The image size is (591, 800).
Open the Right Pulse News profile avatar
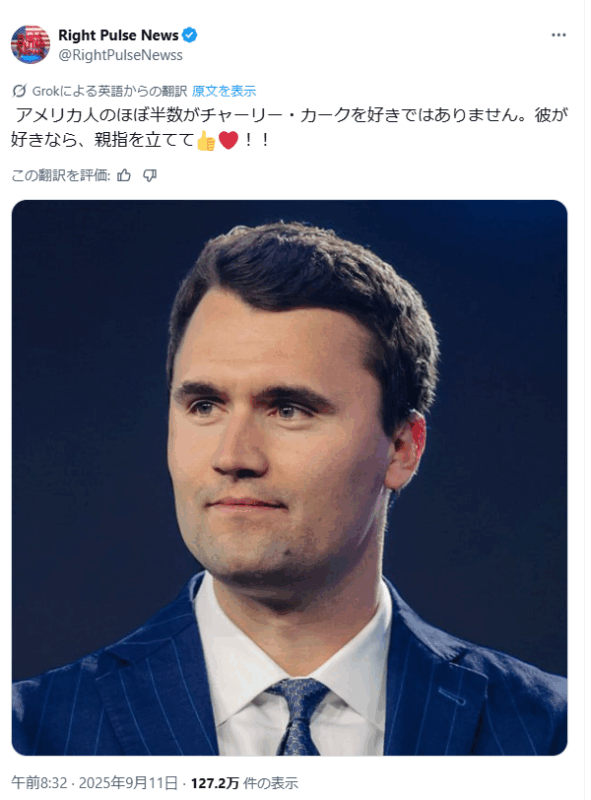point(30,44)
